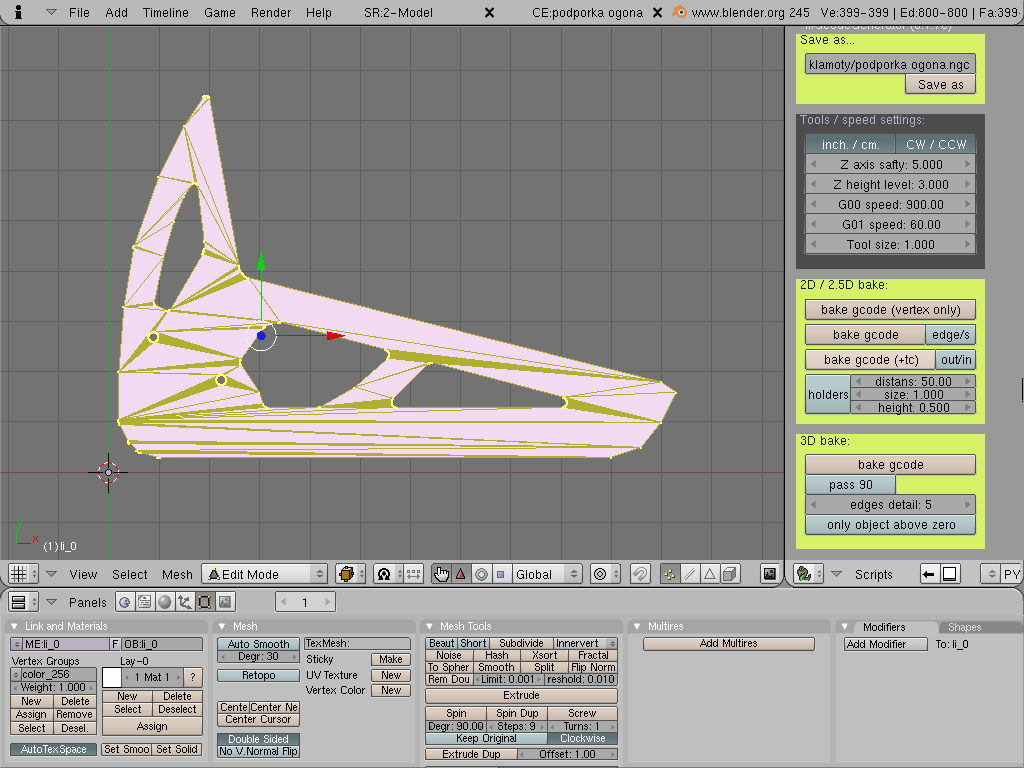The image size is (1024, 768).
Task: Click the output filename field
Action: tap(890, 64)
